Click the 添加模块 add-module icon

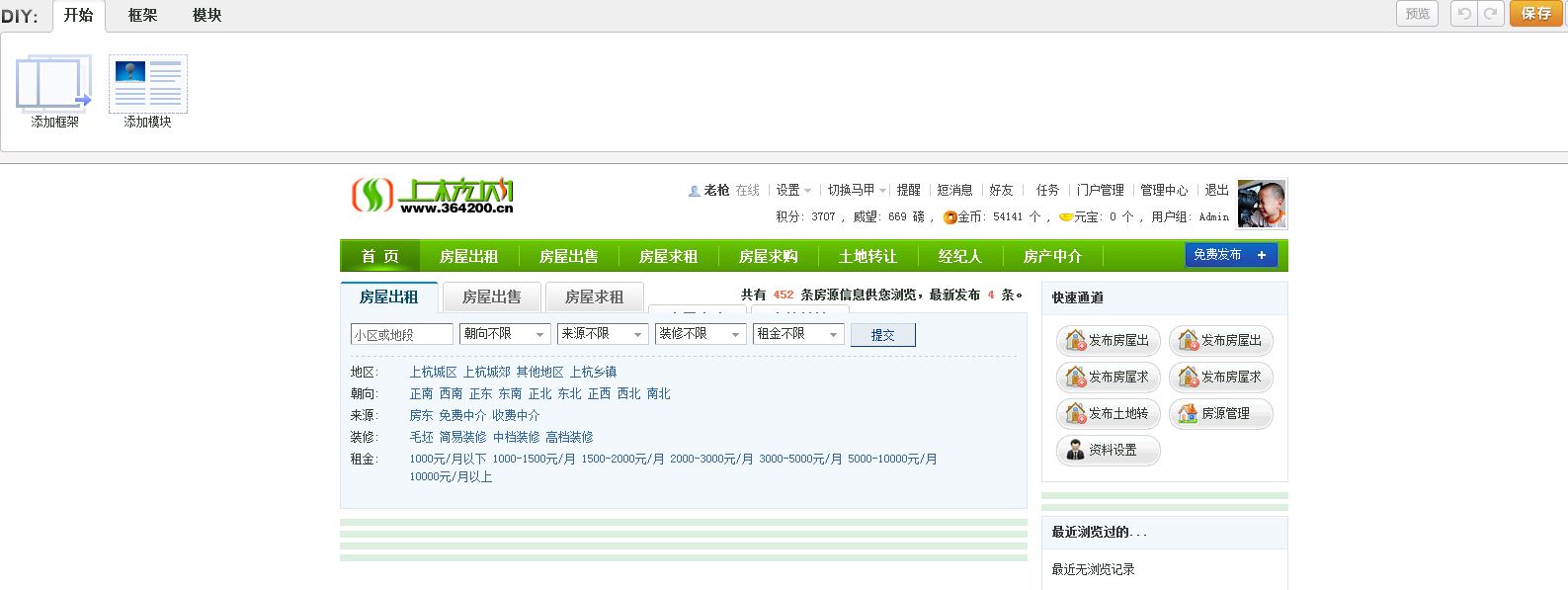[x=148, y=83]
